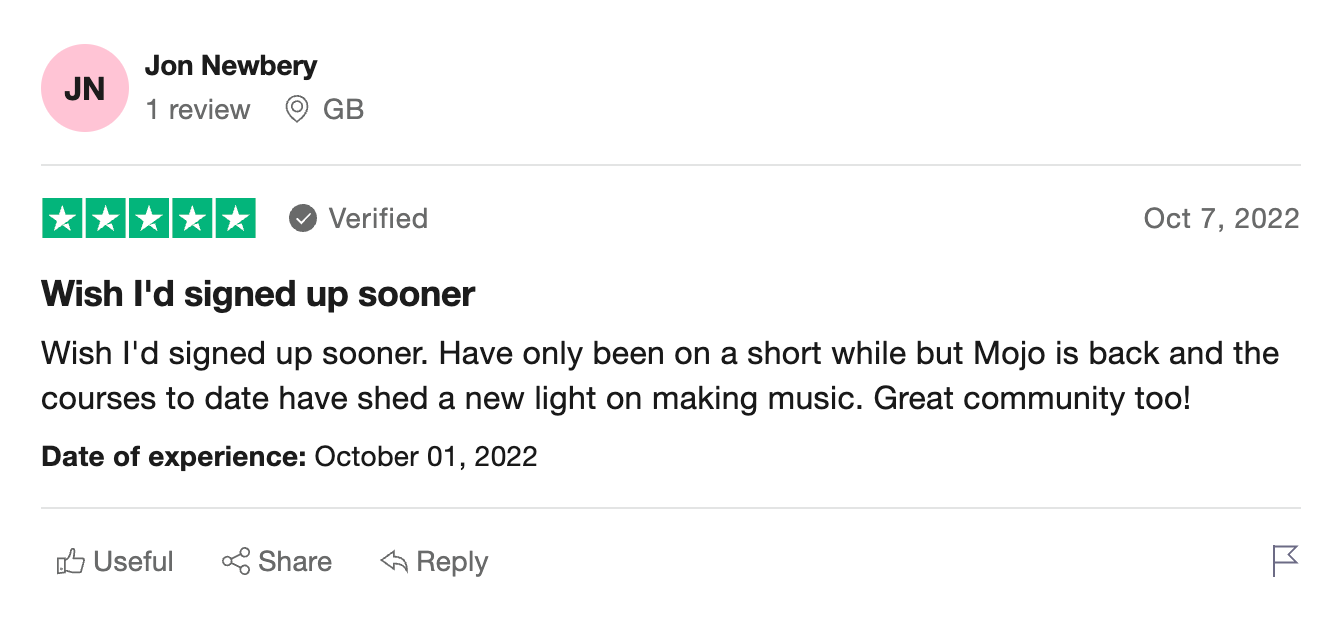1342x626 pixels.
Task: Click the Share network icon
Action: (x=236, y=562)
